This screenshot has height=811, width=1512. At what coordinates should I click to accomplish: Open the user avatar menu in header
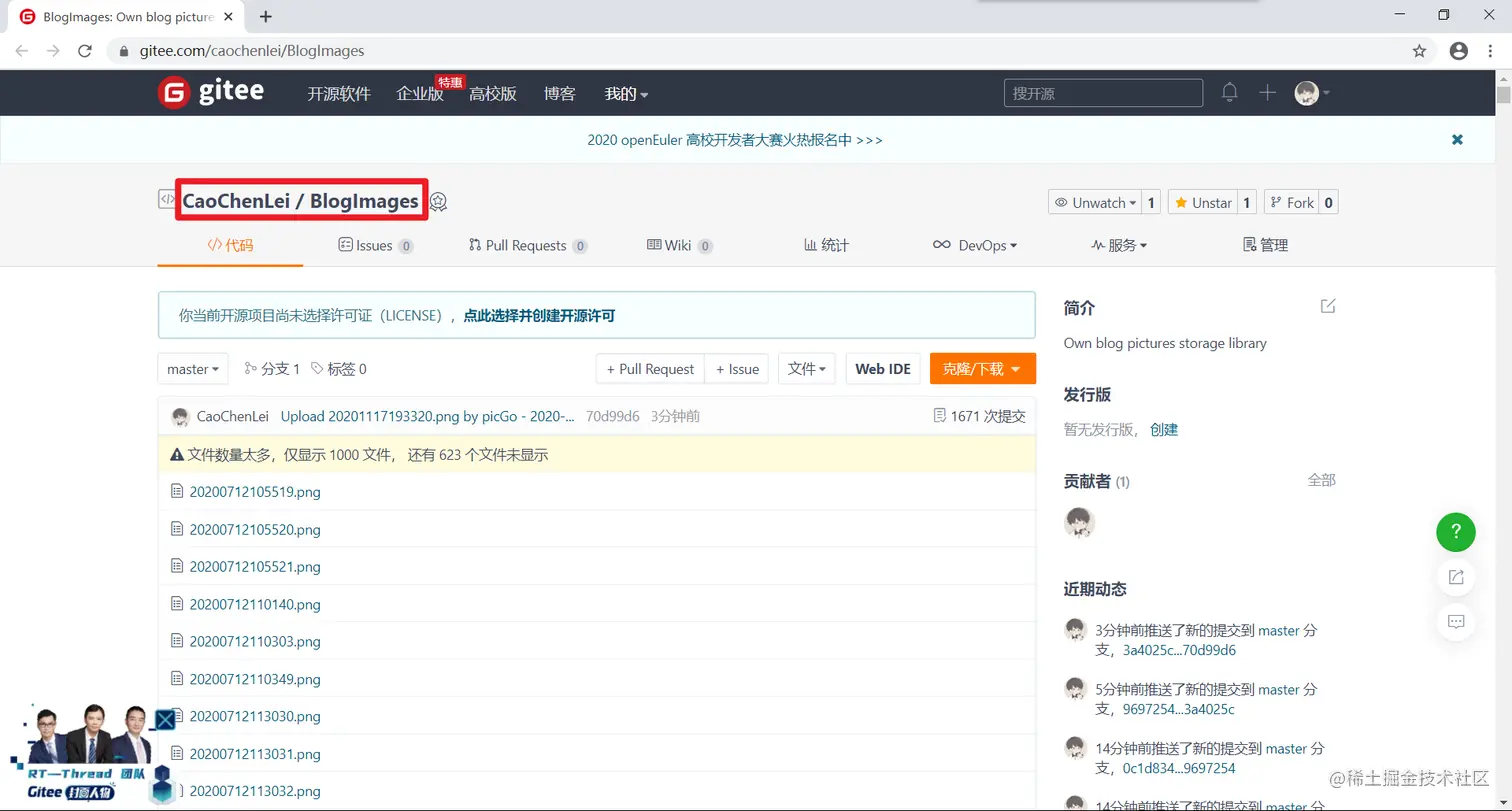[1311, 93]
